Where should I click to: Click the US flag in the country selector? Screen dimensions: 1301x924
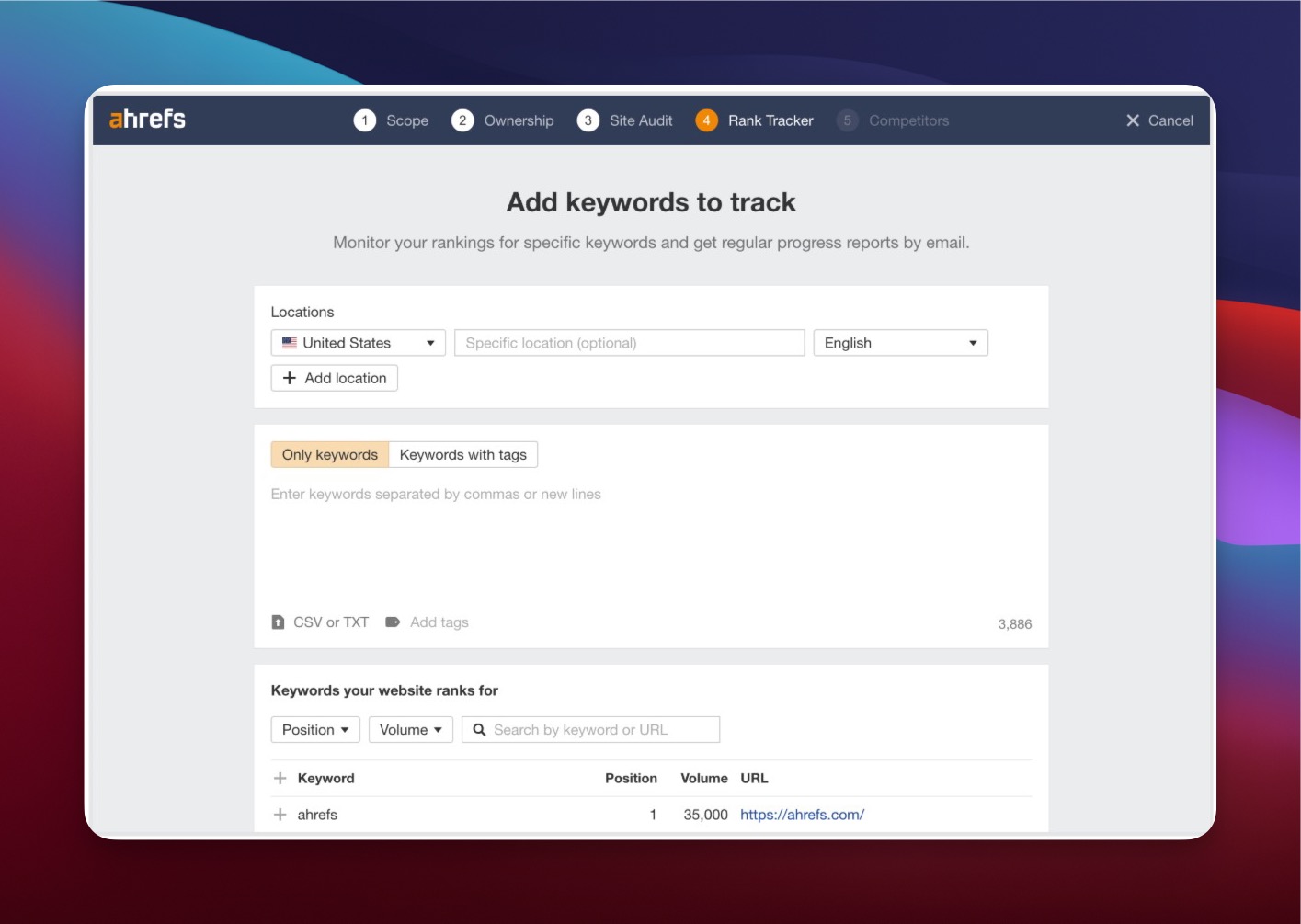pos(290,342)
